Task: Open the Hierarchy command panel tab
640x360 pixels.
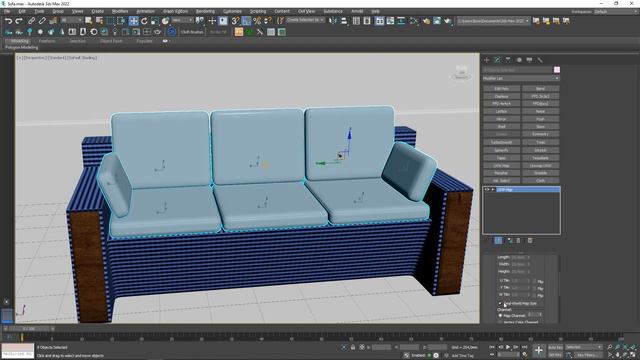Action: [x=508, y=60]
